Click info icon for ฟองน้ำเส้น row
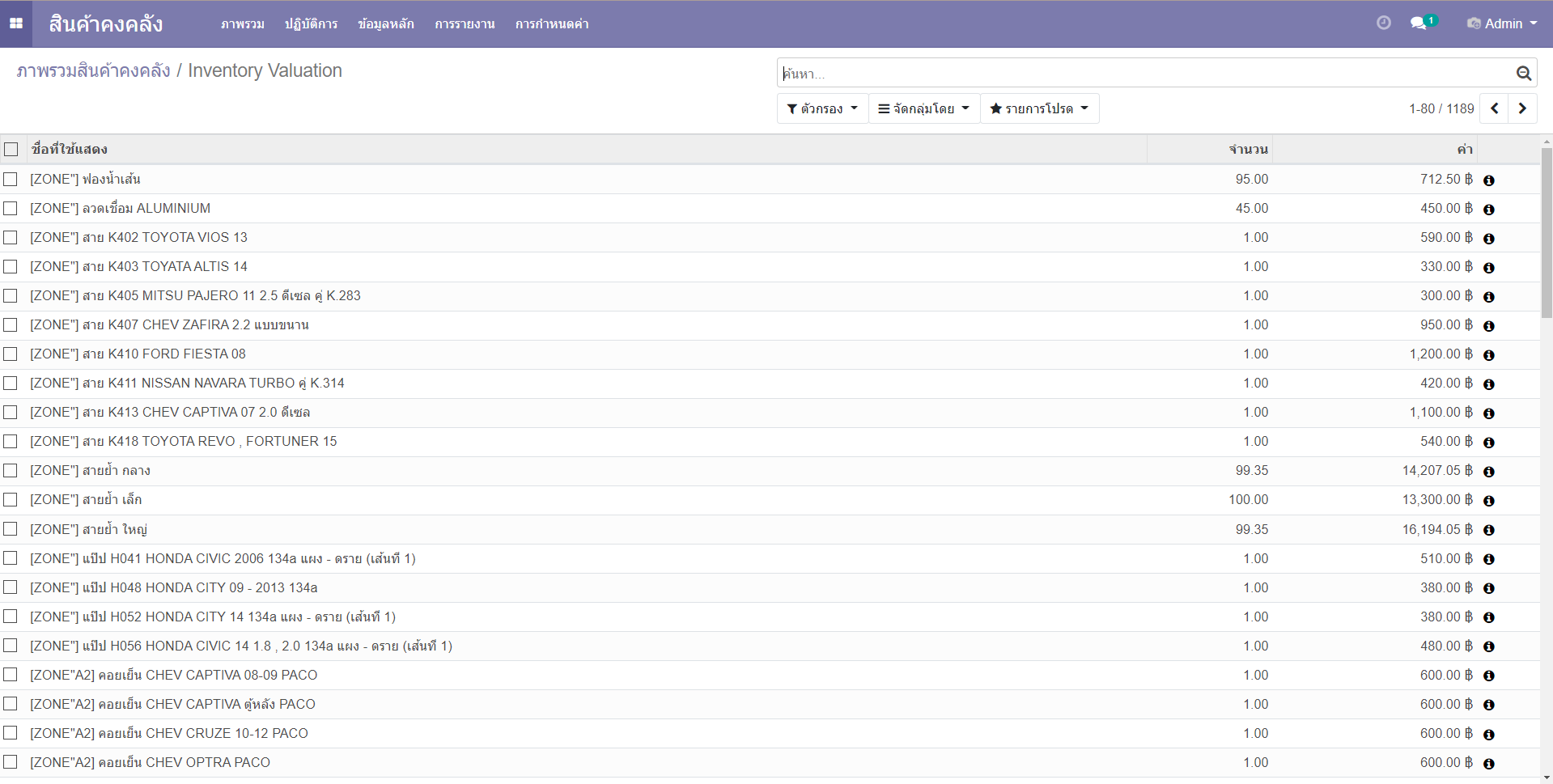Screen dimensions: 1553x784 pyautogui.click(x=1488, y=180)
